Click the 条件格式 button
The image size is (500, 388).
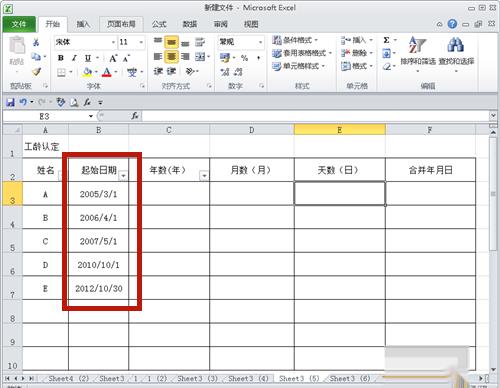coord(295,40)
